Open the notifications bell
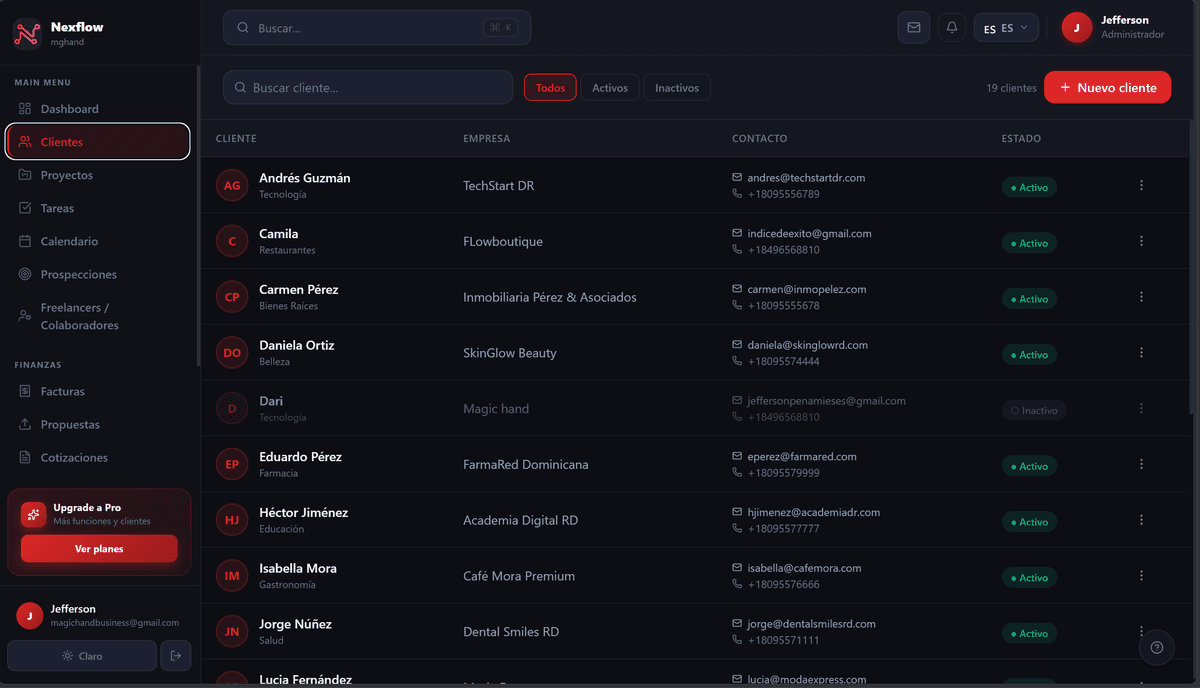Screen dimensions: 1200x688 pyautogui.click(x=952, y=28)
